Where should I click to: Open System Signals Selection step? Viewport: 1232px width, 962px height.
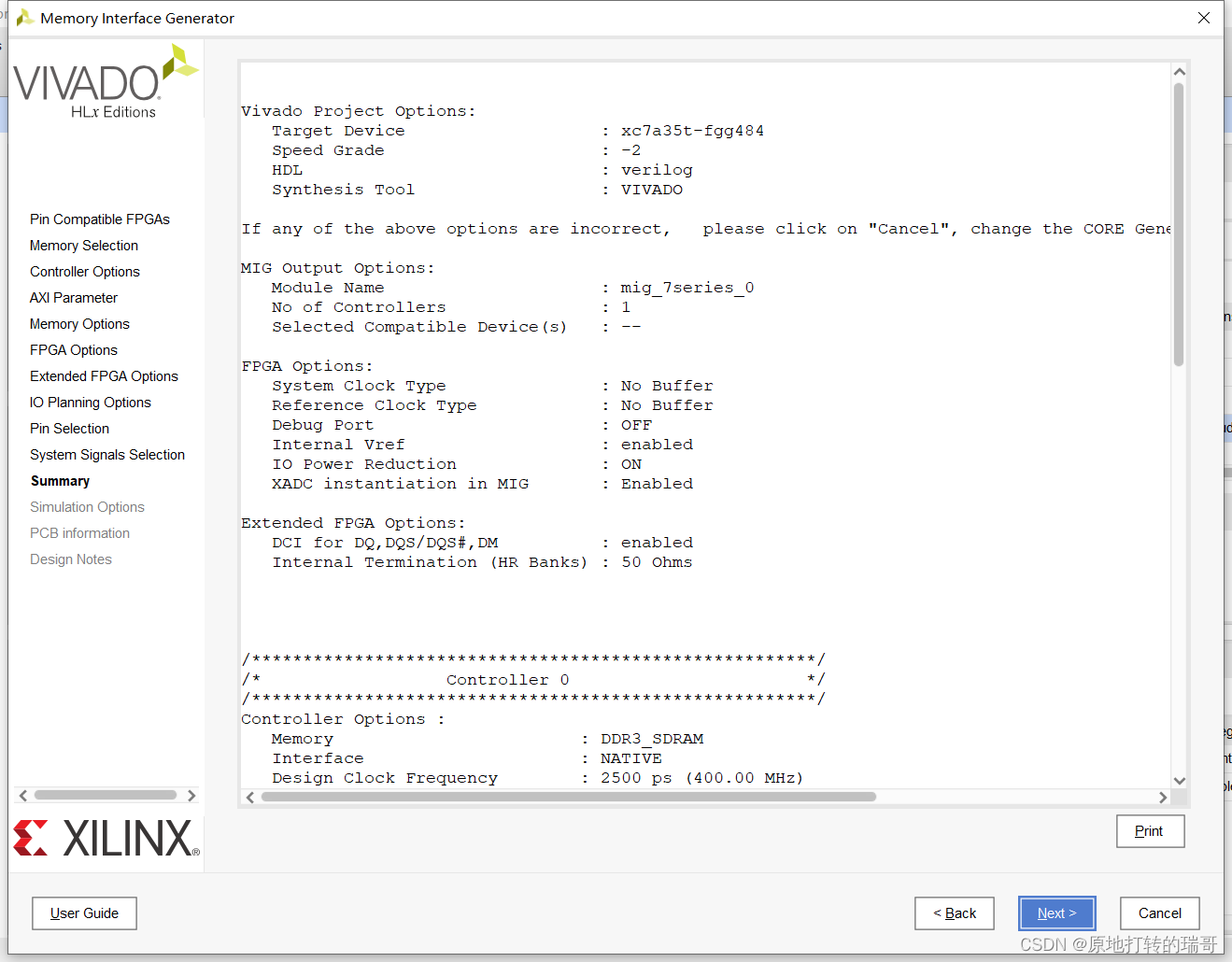pyautogui.click(x=107, y=455)
